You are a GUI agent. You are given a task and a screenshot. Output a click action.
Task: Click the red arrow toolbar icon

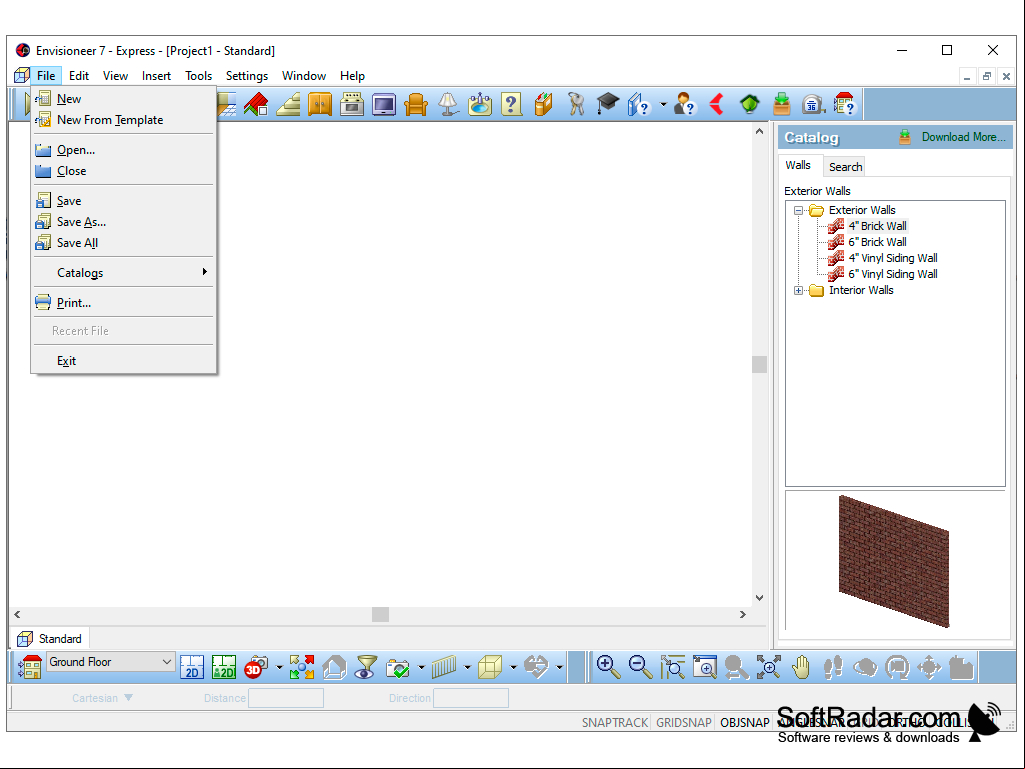(717, 105)
